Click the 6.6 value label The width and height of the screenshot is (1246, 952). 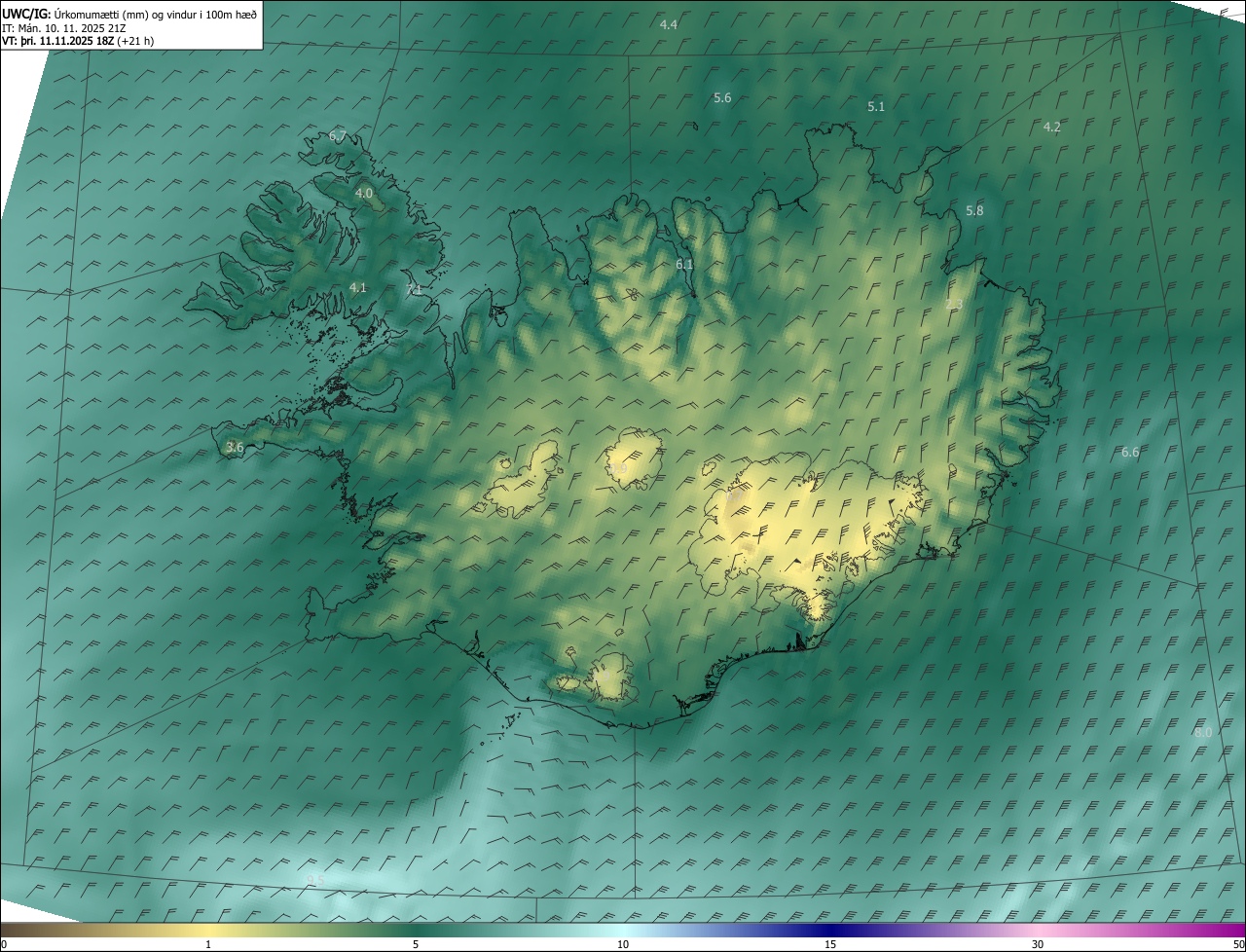coord(1130,453)
